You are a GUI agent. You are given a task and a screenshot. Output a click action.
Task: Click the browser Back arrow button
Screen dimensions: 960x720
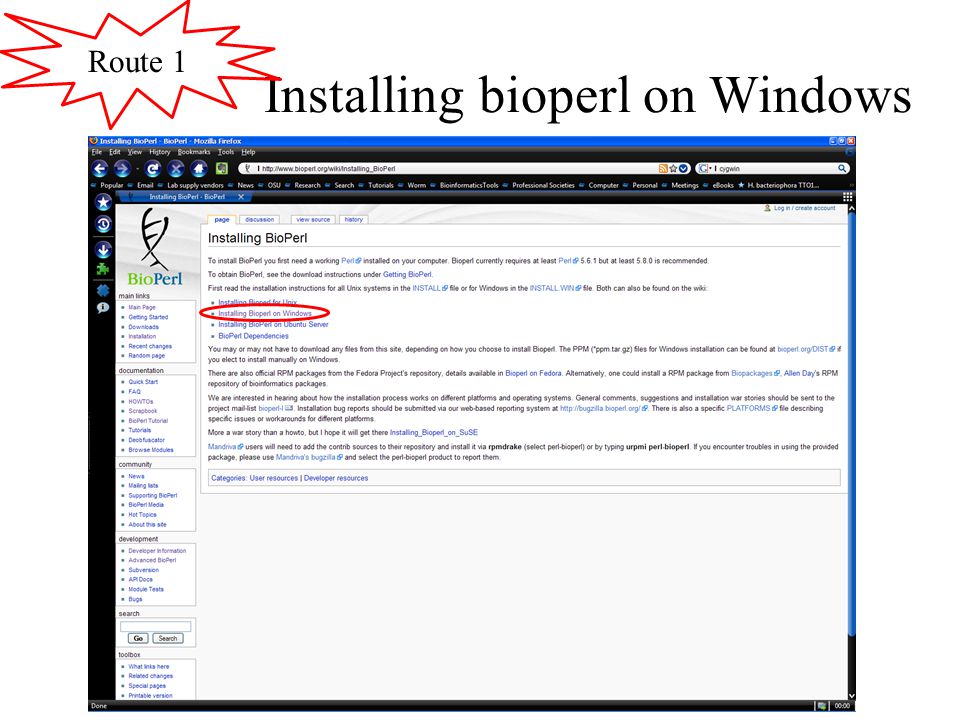(x=100, y=168)
